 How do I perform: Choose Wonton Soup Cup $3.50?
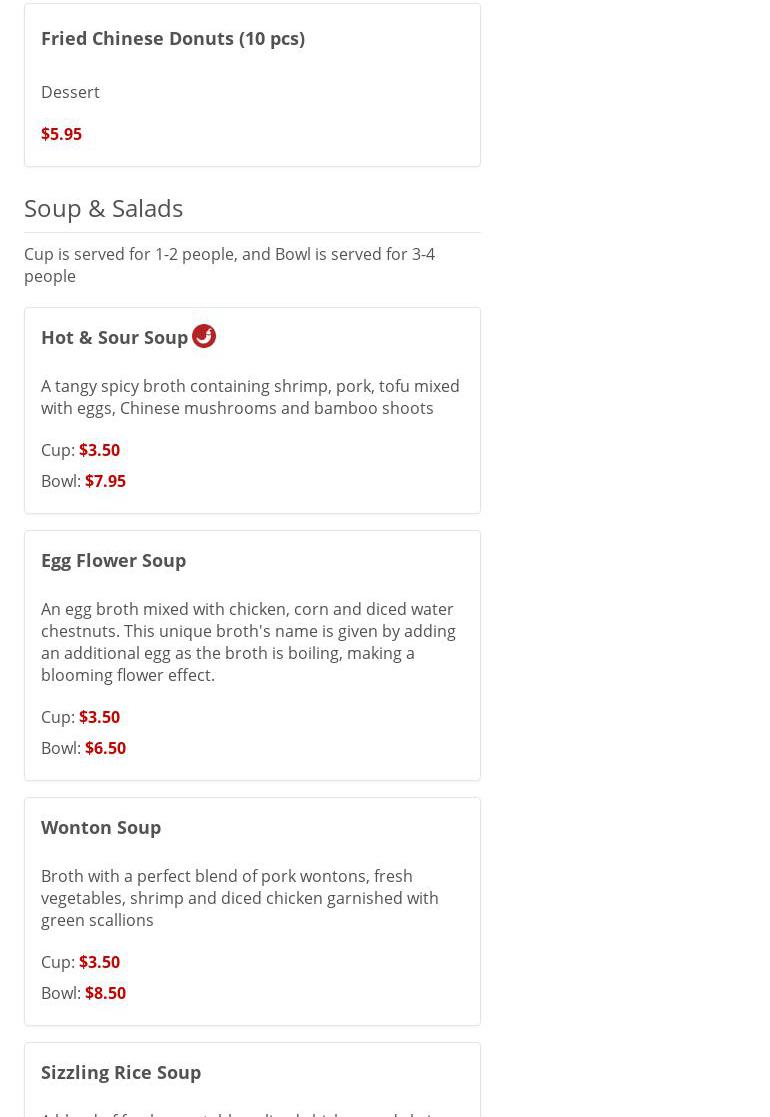99,962
